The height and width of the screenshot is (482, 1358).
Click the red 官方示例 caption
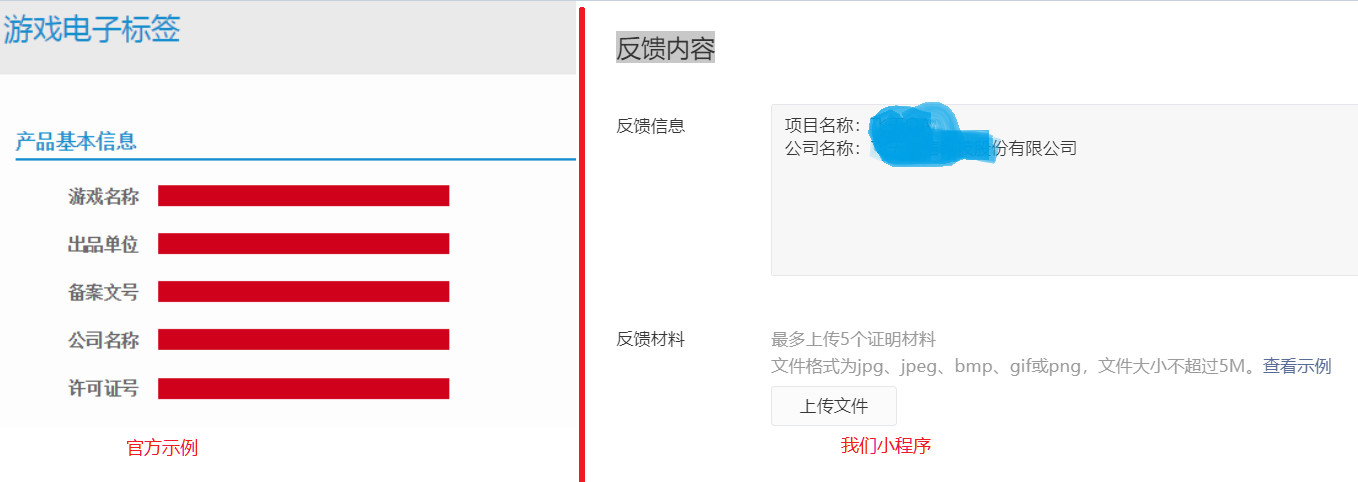click(162, 448)
